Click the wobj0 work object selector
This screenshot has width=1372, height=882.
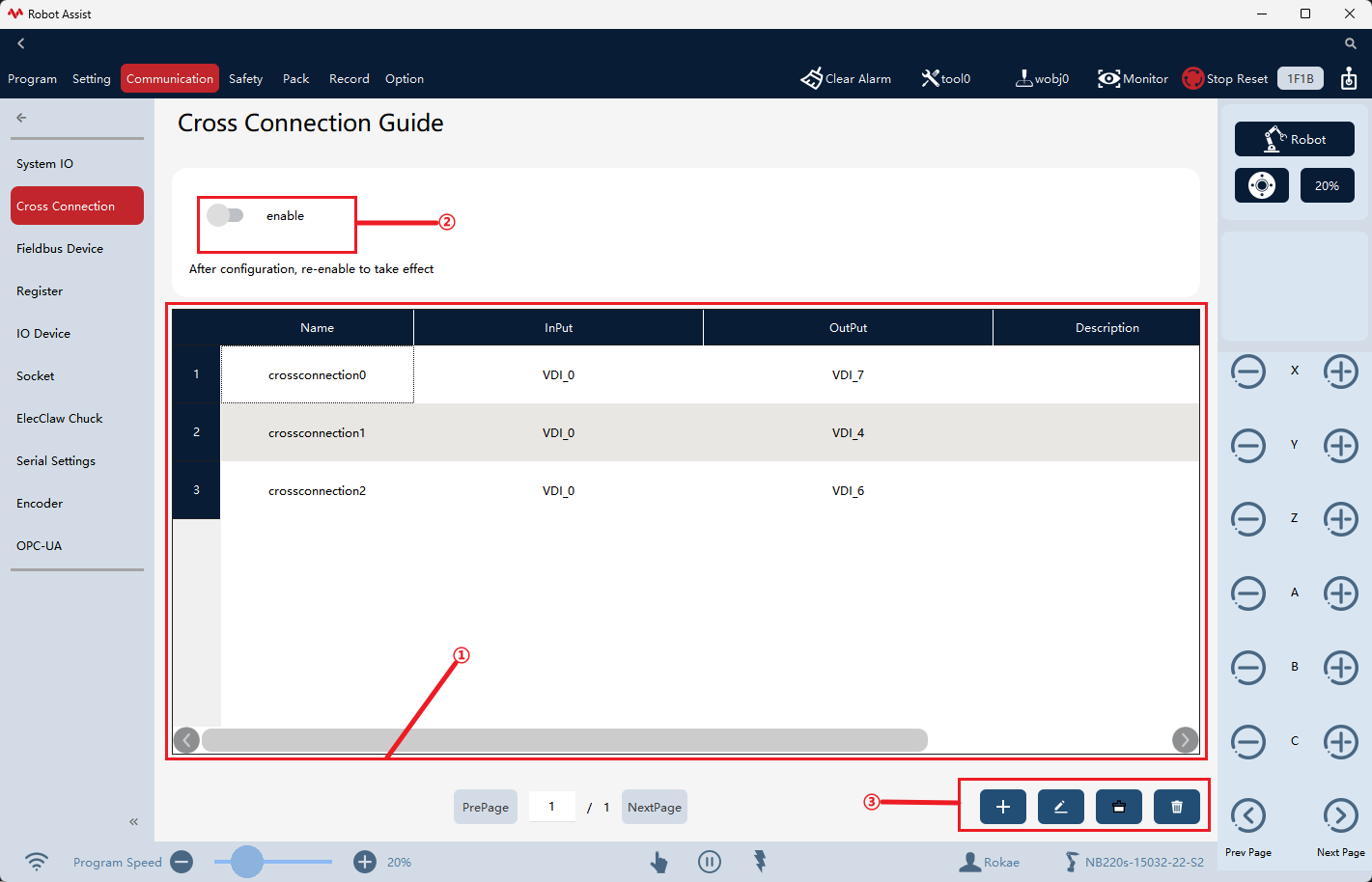tap(1042, 78)
